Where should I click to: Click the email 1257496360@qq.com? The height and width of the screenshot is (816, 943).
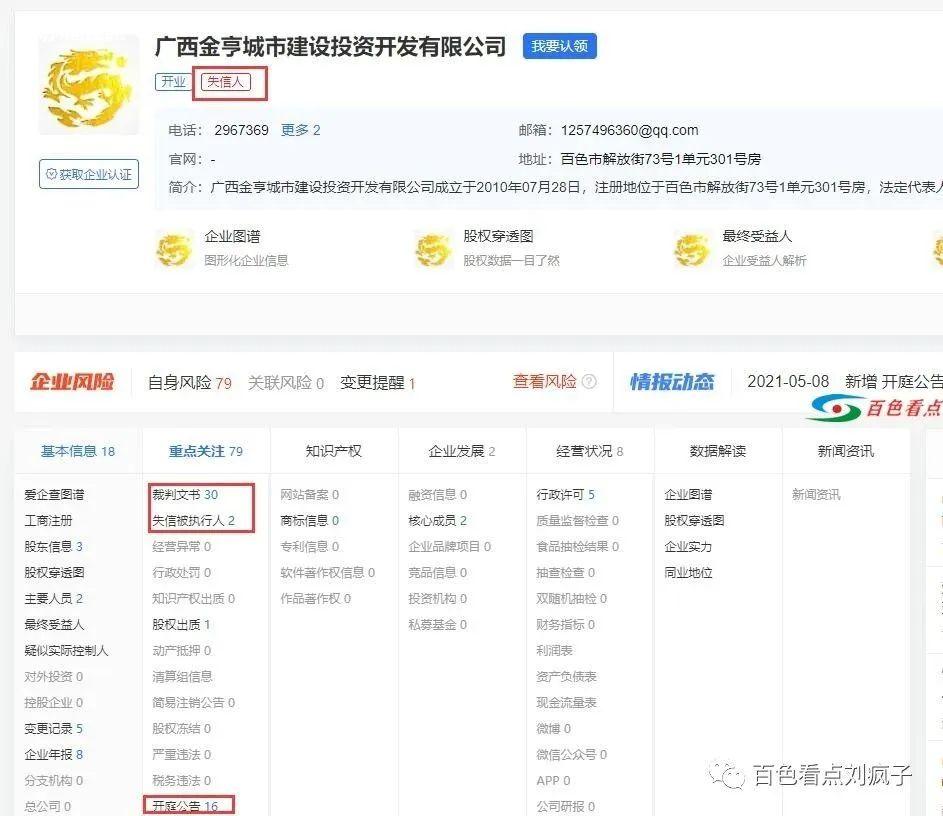(630, 130)
